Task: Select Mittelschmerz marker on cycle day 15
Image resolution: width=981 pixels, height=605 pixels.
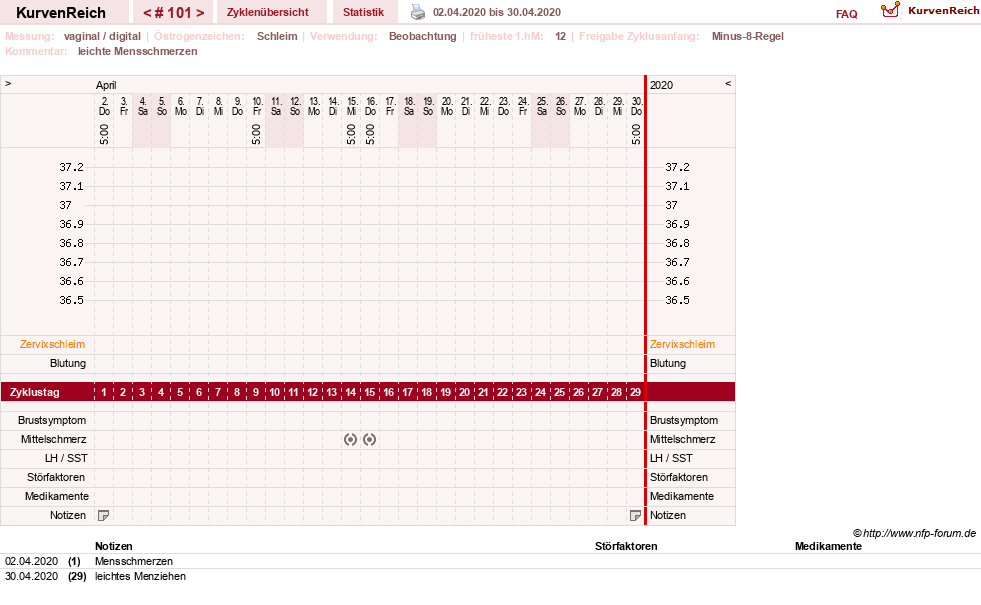Action: [370, 440]
